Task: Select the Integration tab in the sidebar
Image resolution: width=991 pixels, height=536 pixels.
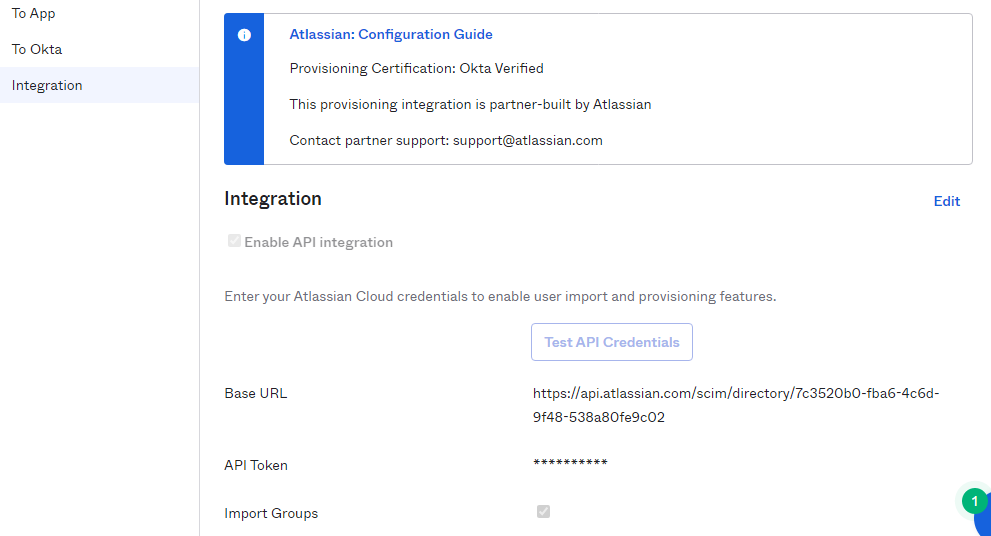Action: click(47, 85)
